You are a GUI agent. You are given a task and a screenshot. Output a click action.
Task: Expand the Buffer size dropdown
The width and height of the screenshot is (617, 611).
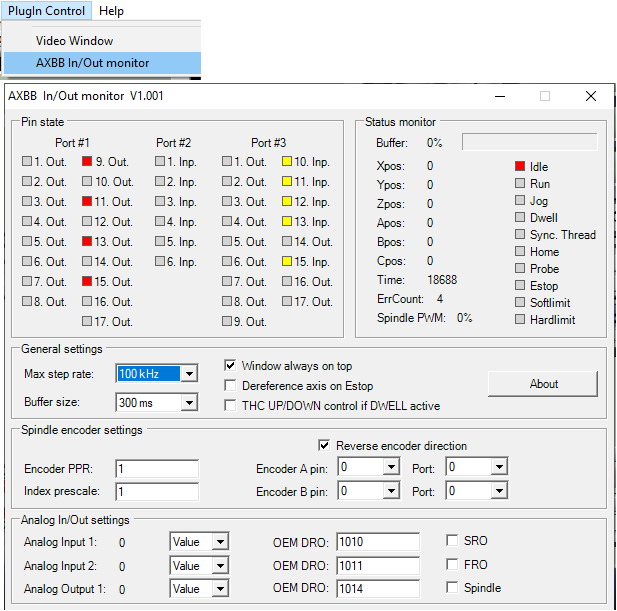click(189, 403)
